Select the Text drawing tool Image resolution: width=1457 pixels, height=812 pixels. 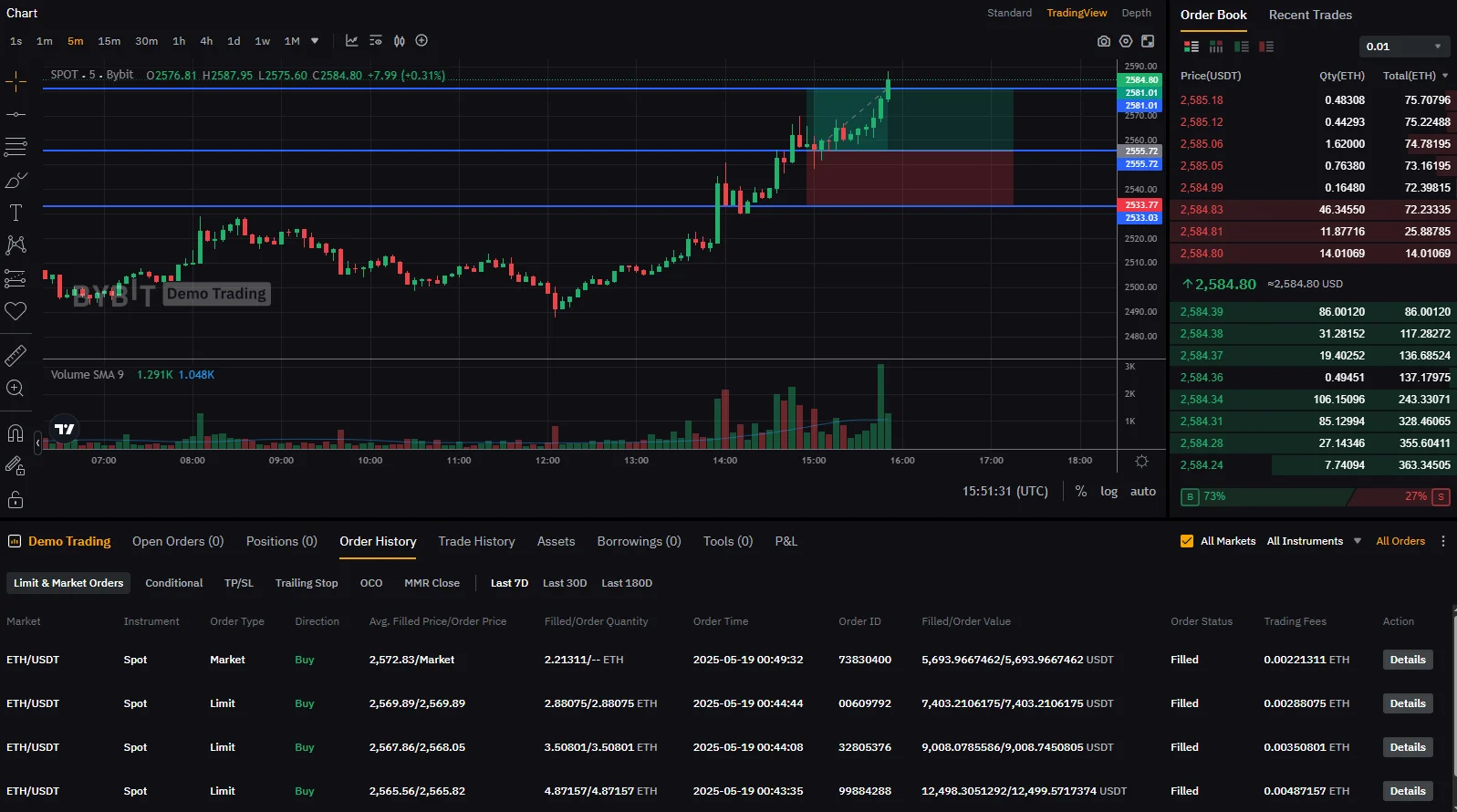point(16,213)
